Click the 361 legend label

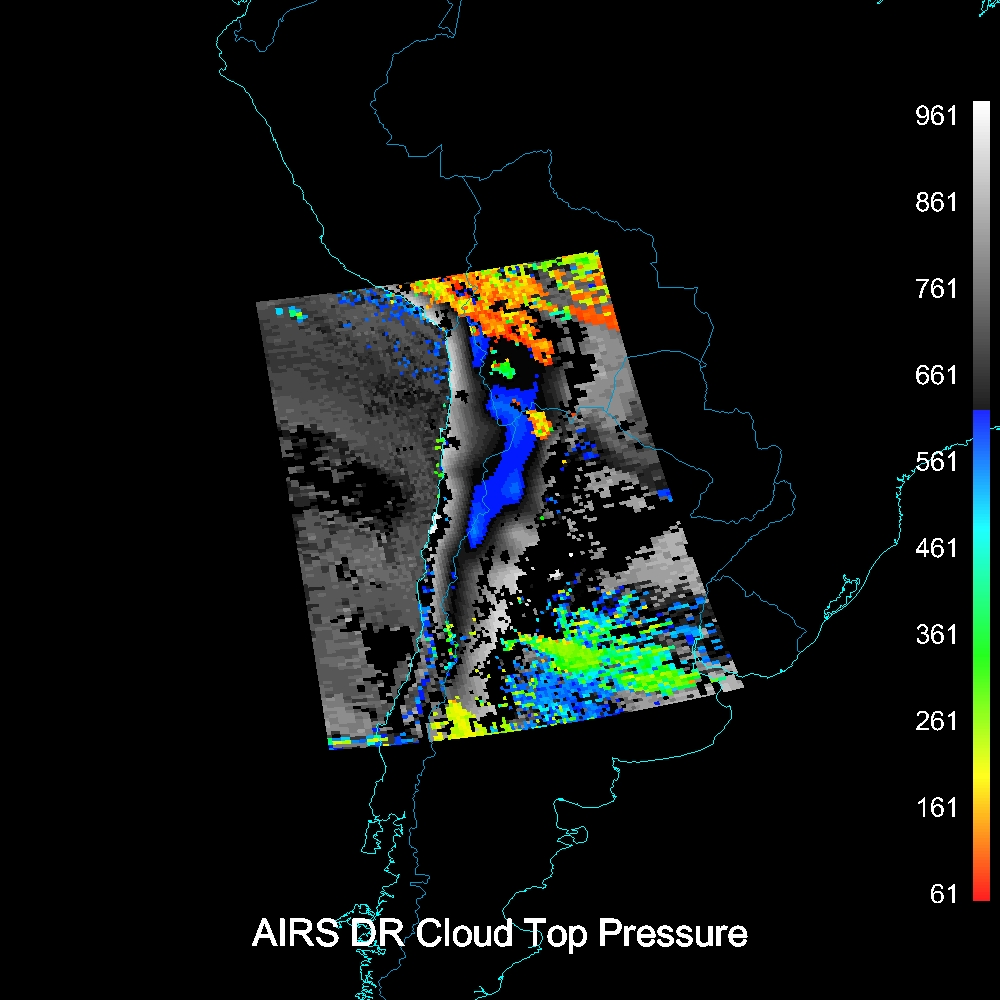936,635
